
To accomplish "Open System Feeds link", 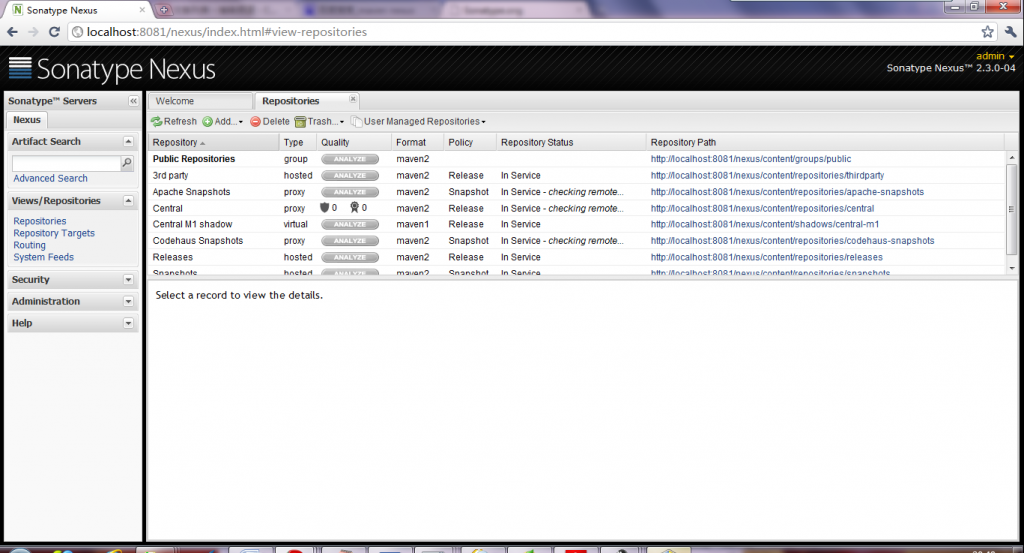I will (x=44, y=257).
